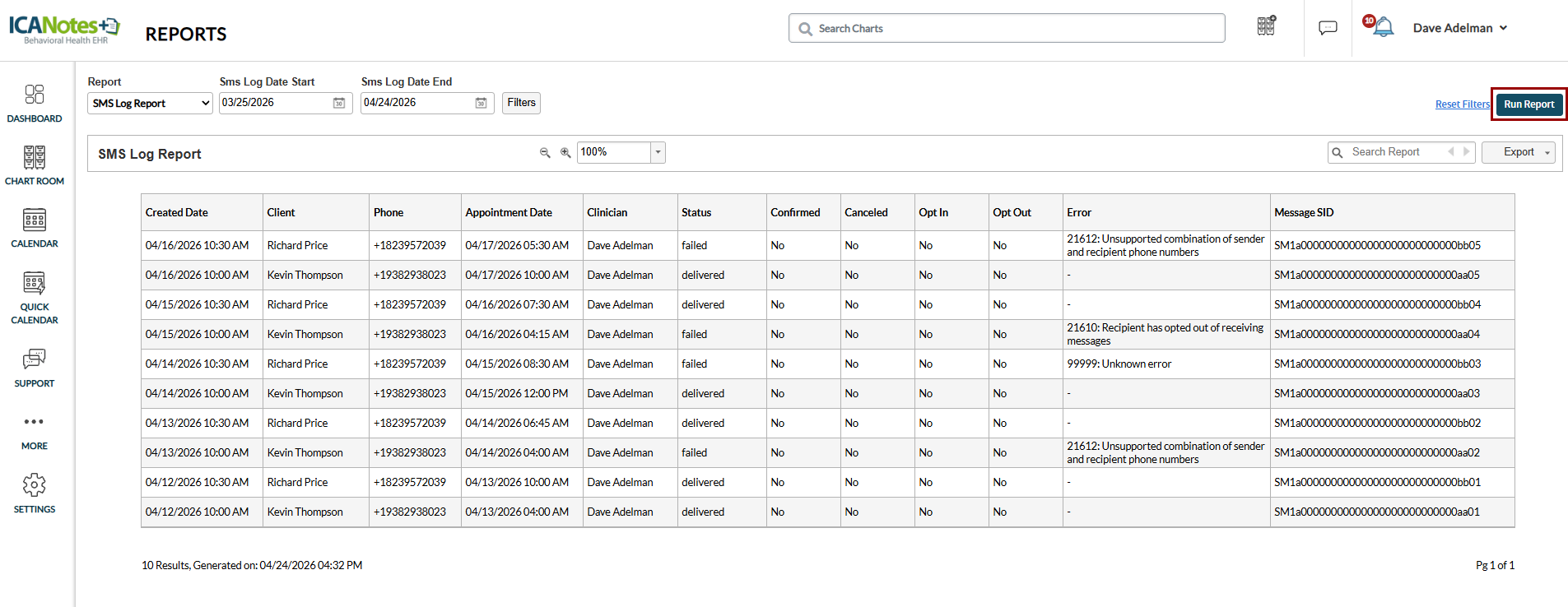Viewport: 1568px width, 607px height.
Task: Open the Sms Log Date Start calendar picker
Action: tap(339, 103)
